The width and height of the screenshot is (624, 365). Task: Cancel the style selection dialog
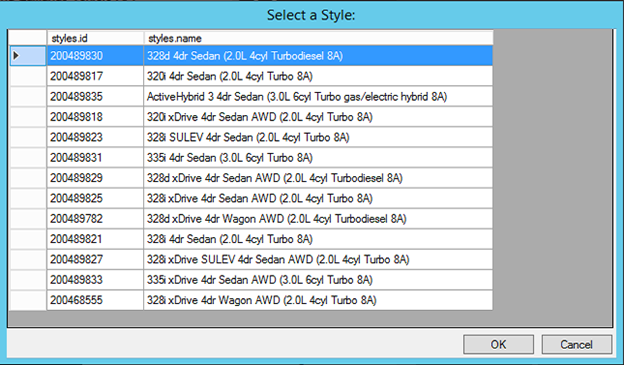(576, 344)
